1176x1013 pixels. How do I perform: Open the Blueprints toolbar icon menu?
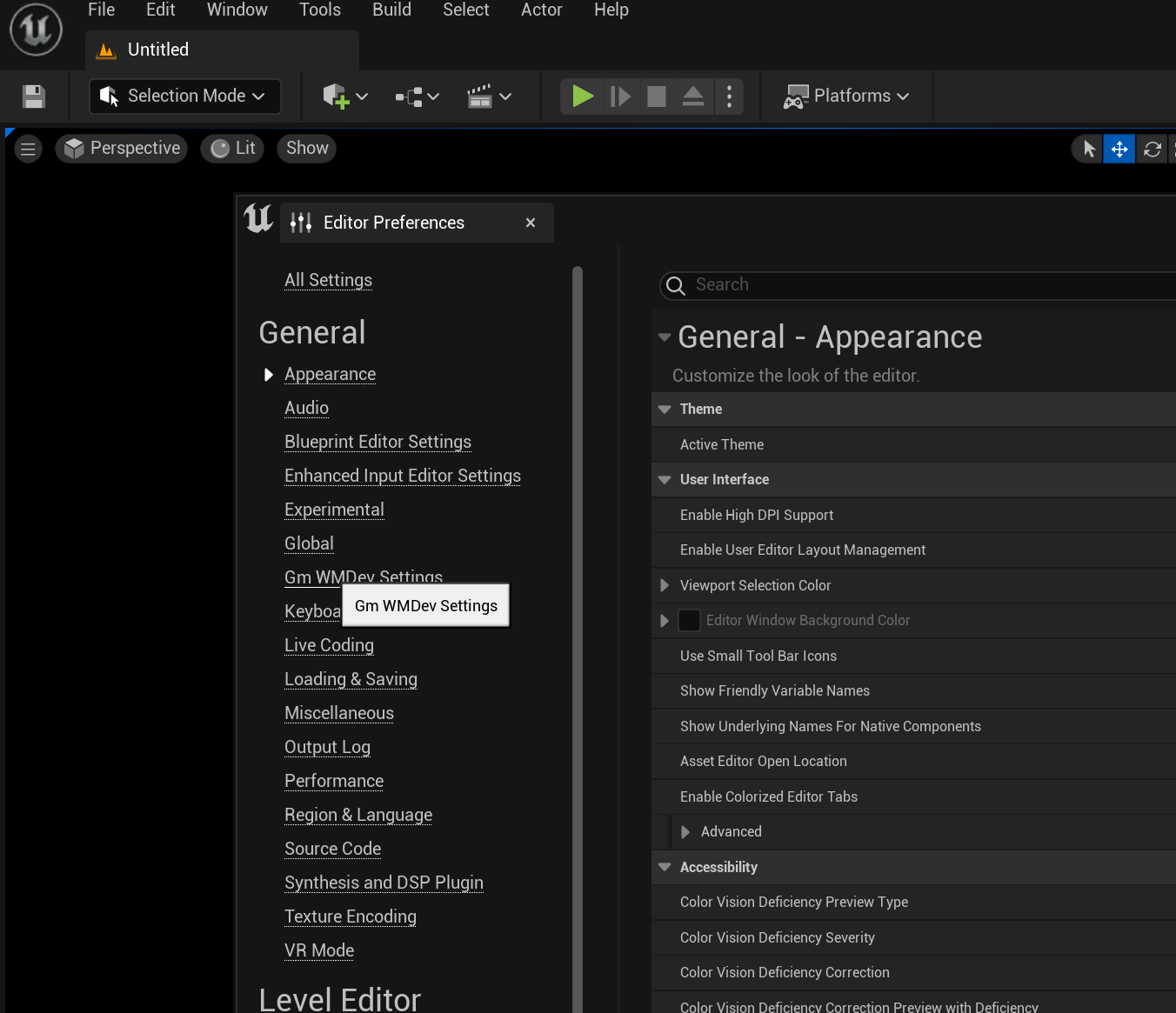coord(417,97)
